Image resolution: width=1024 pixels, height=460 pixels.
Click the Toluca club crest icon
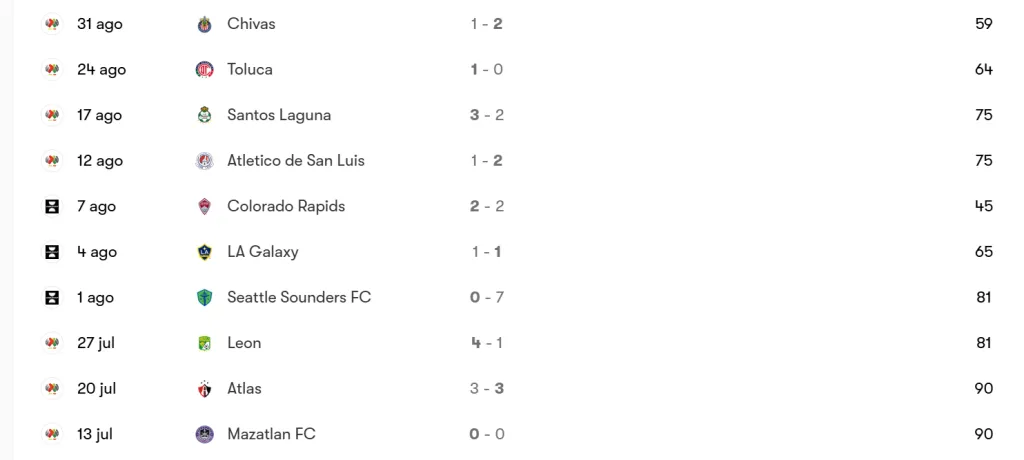205,70
